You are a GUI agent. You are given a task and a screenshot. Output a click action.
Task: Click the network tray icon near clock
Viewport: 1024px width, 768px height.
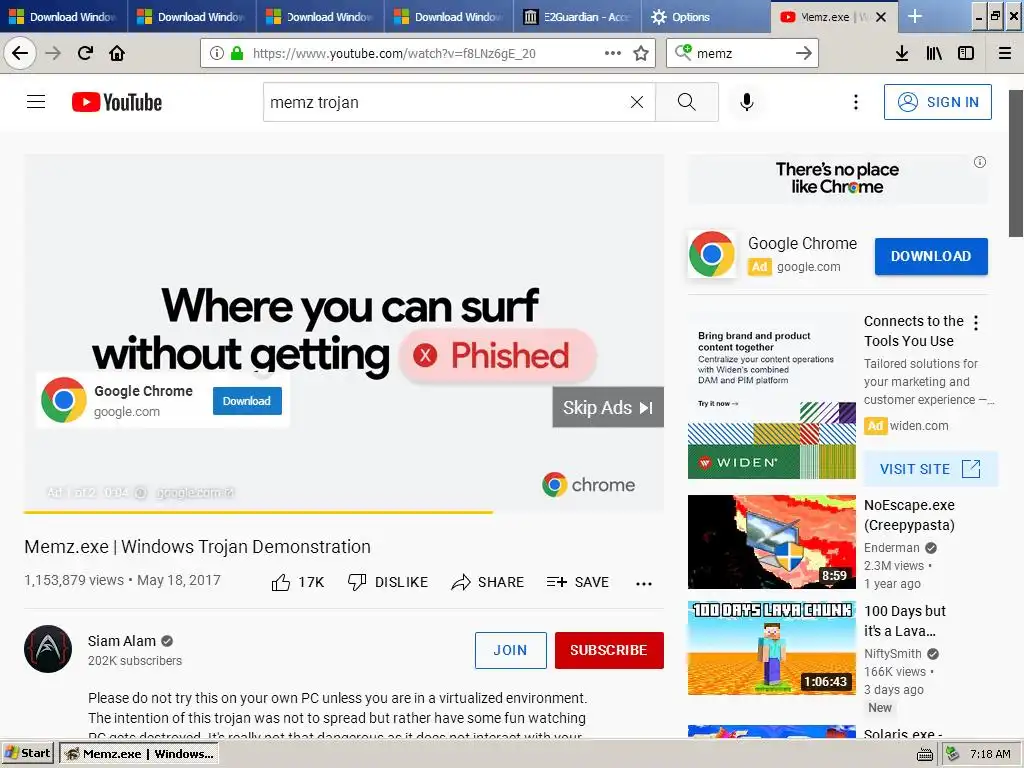click(952, 754)
